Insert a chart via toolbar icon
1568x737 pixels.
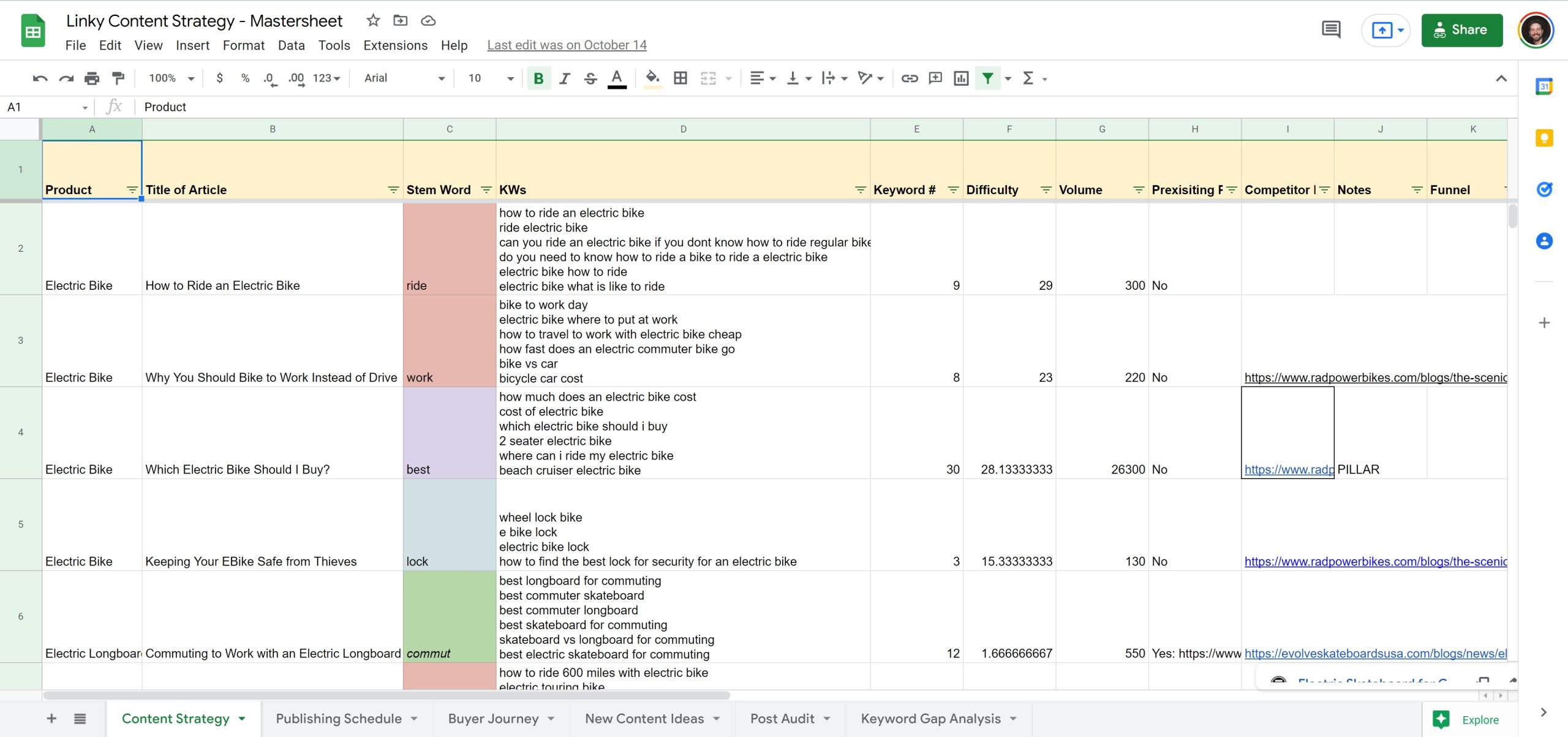point(960,78)
